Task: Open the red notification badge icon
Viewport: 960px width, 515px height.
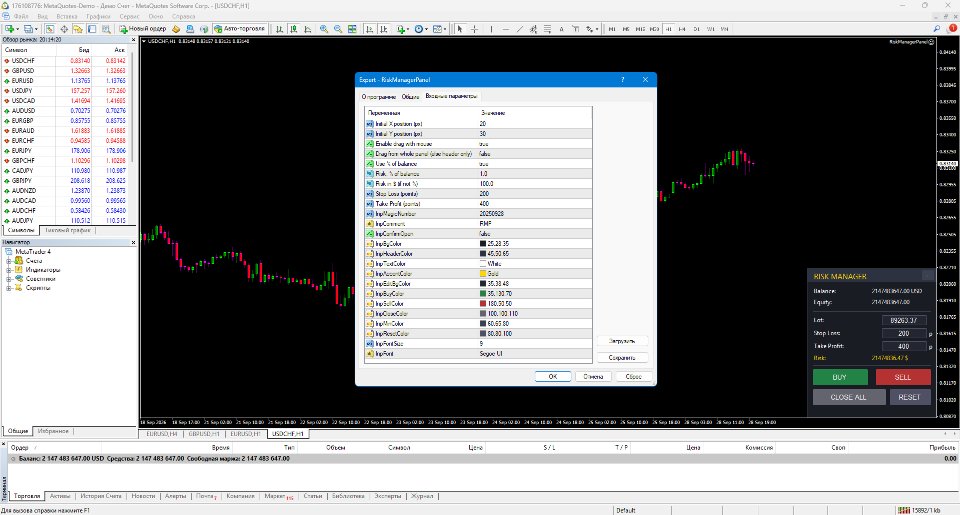Action: 953,28
